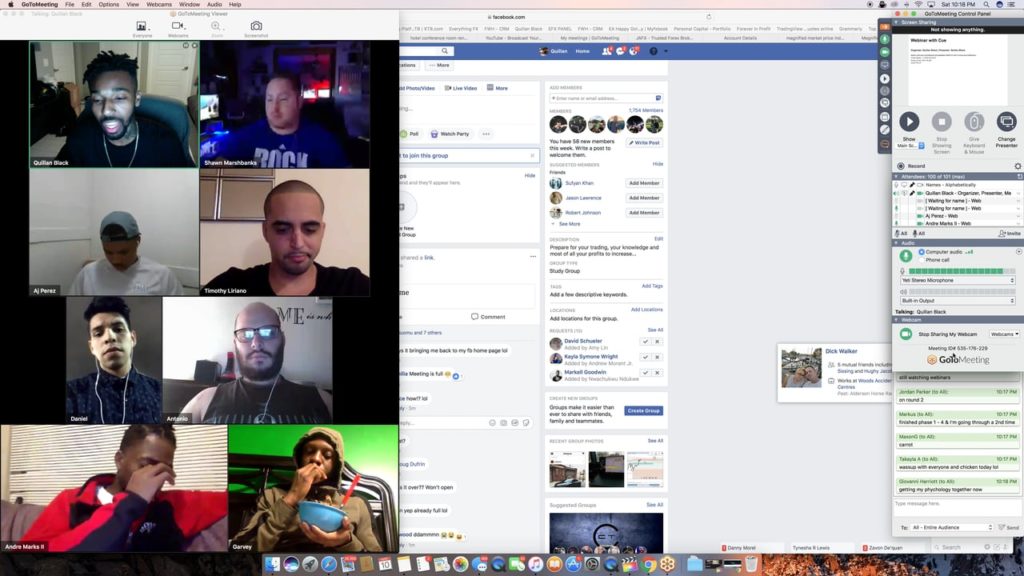
Task: Decline David Schuster's join request with the X
Action: tap(658, 342)
